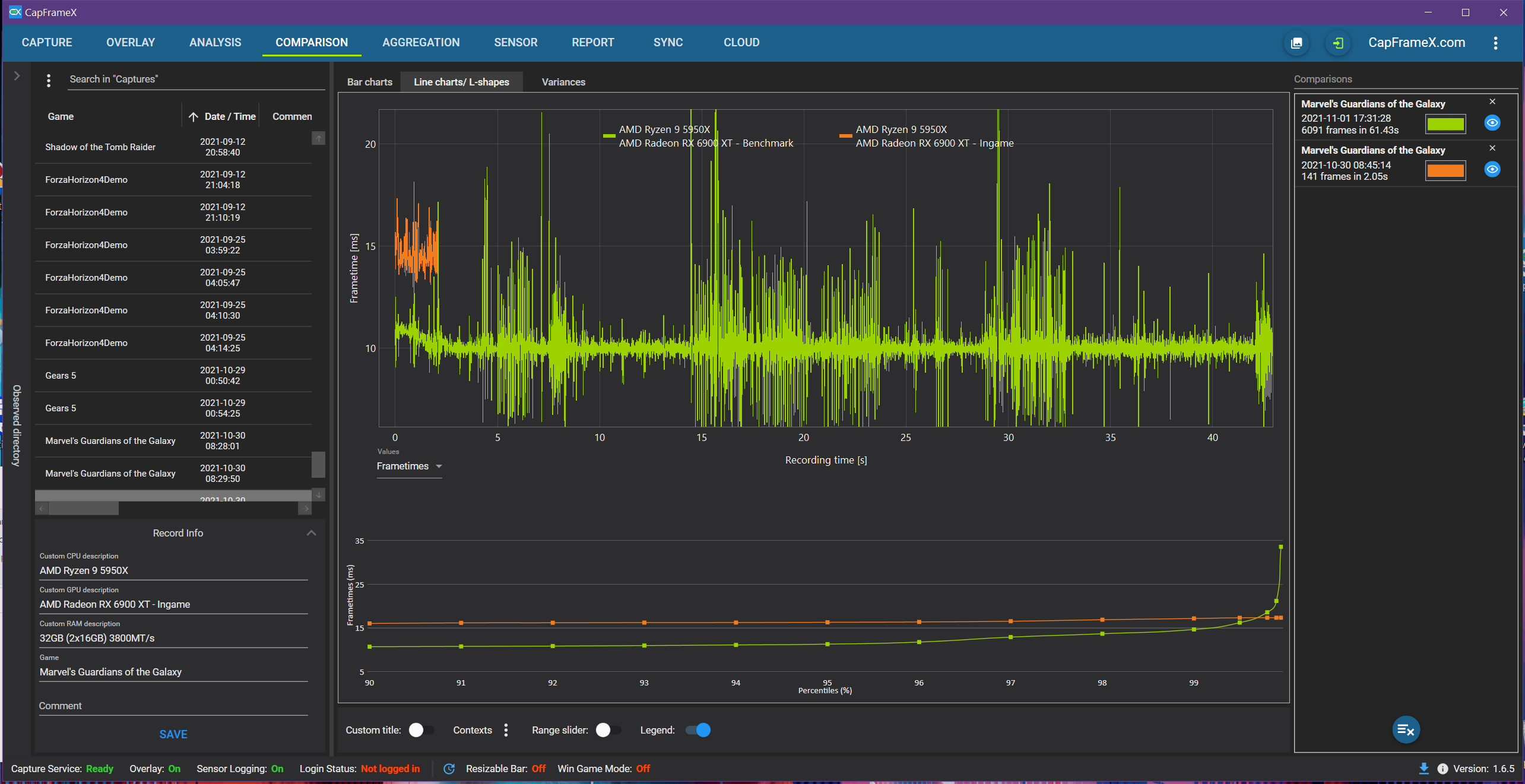1525x784 pixels.
Task: Select the Variances chart tab
Action: 563,82
